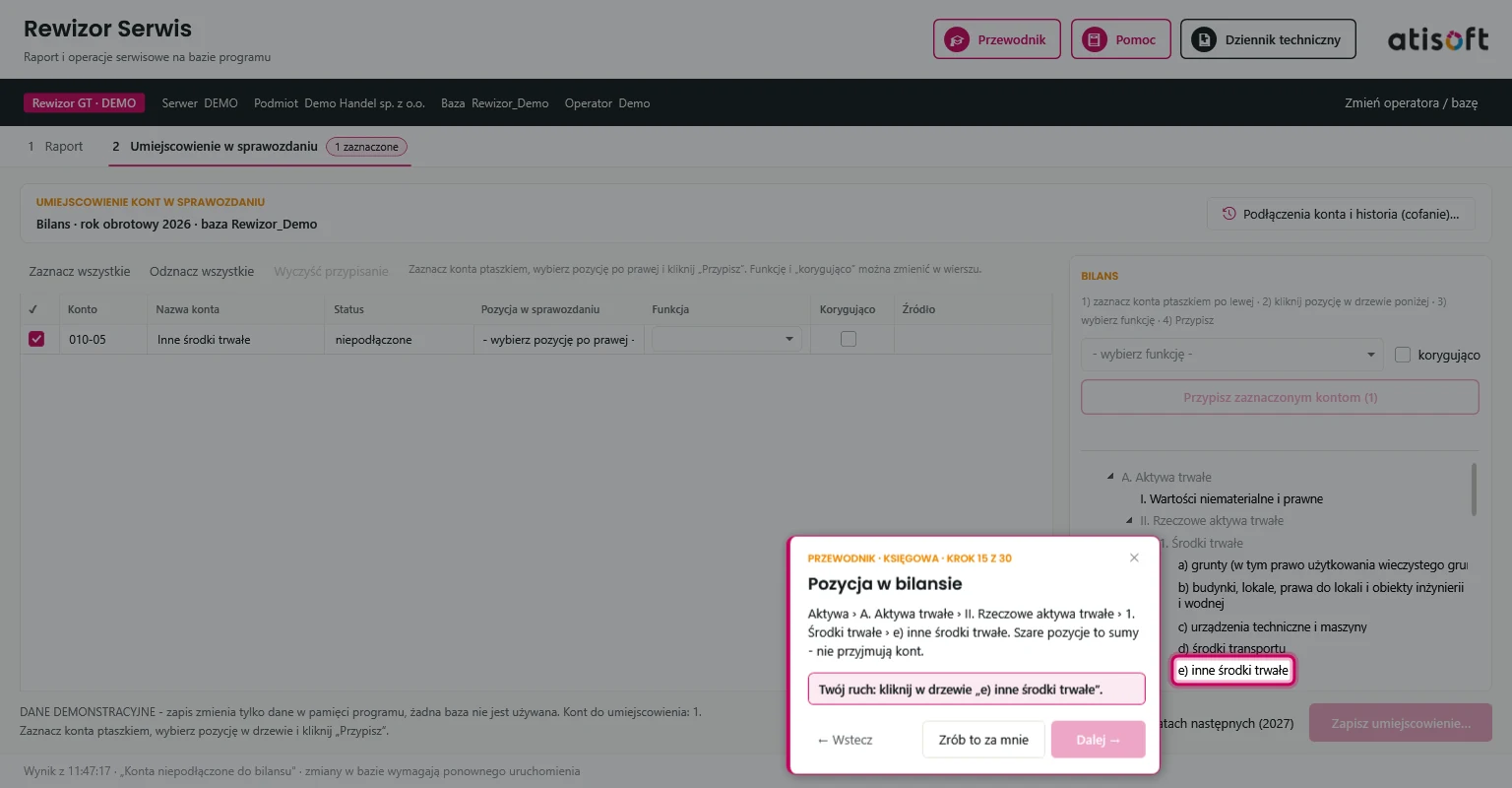Open Dziennik techniczny log
This screenshot has height=788, width=1512.
1268,39
